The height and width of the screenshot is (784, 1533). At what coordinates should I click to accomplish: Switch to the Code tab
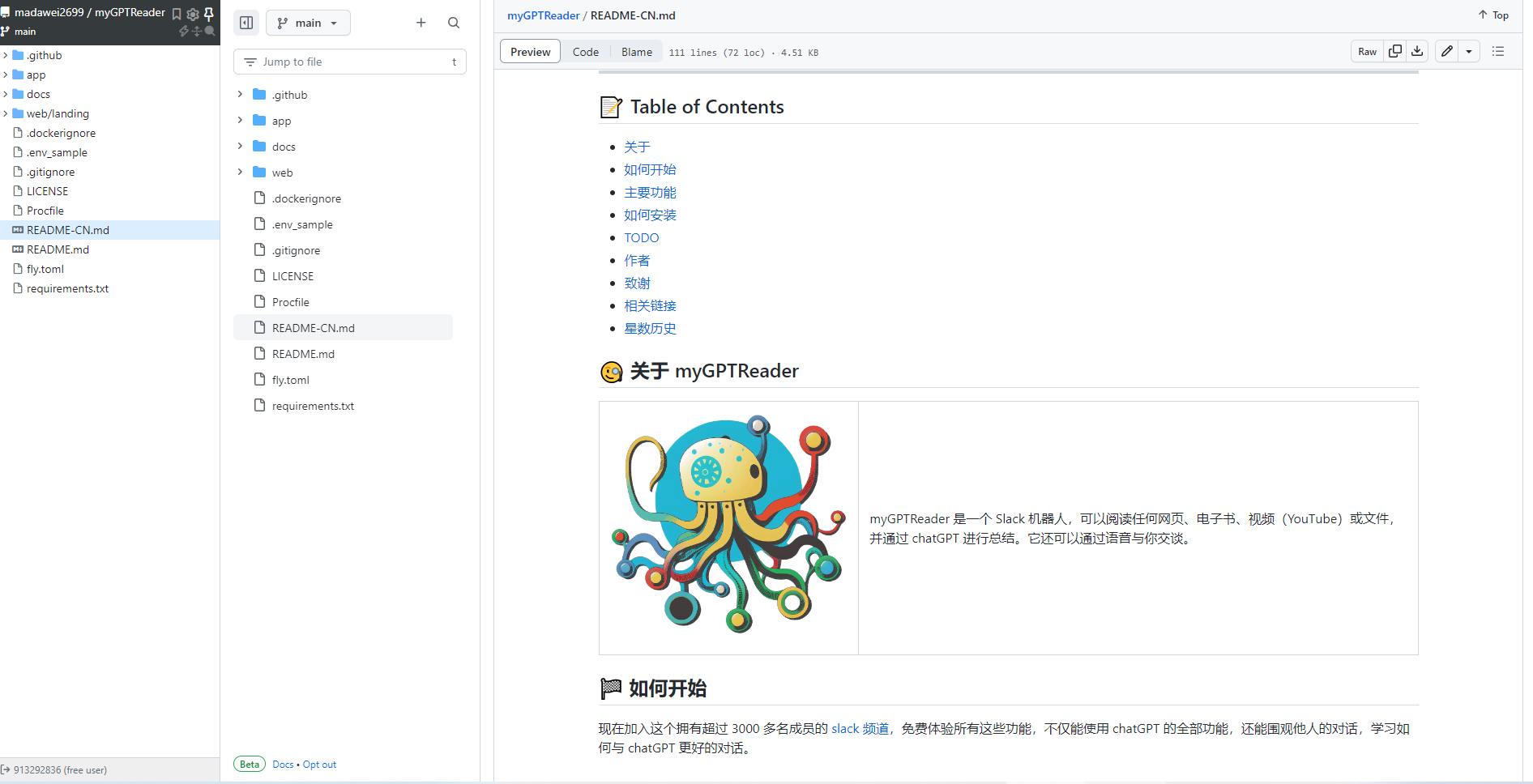[x=586, y=52]
